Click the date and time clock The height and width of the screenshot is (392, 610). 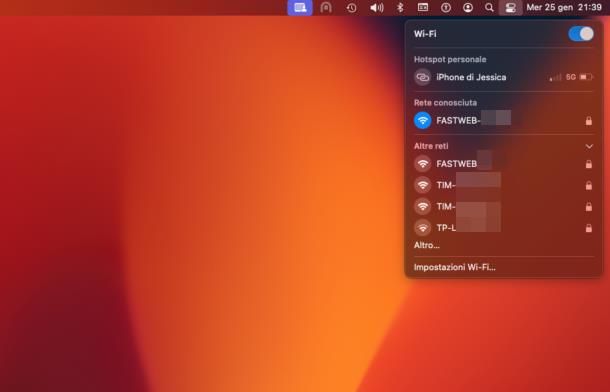pyautogui.click(x=564, y=7)
